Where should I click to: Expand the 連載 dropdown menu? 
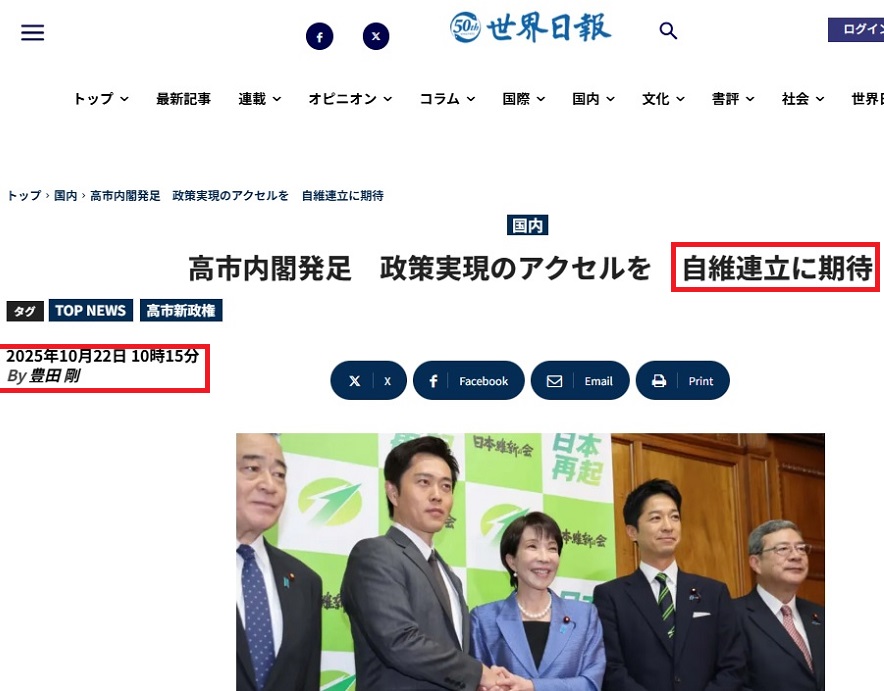coord(259,99)
